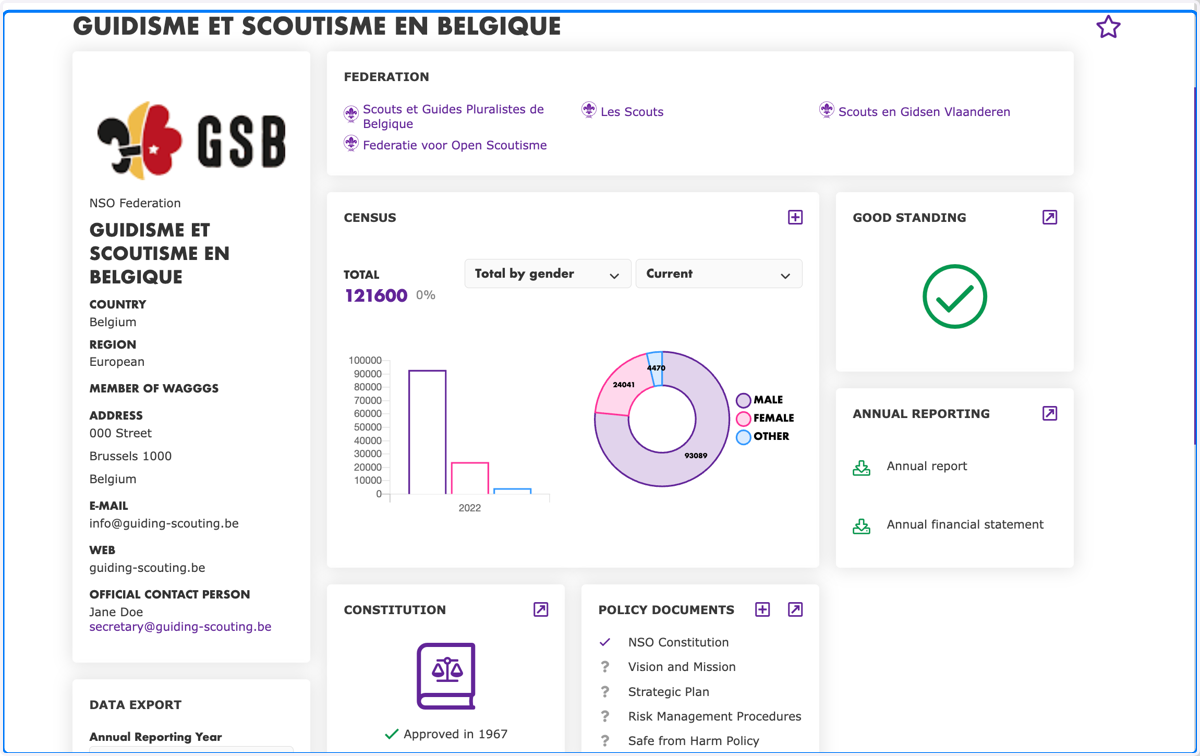This screenshot has height=756, width=1200.
Task: Open Federatie voor Open Scoutisme link
Action: coord(455,145)
